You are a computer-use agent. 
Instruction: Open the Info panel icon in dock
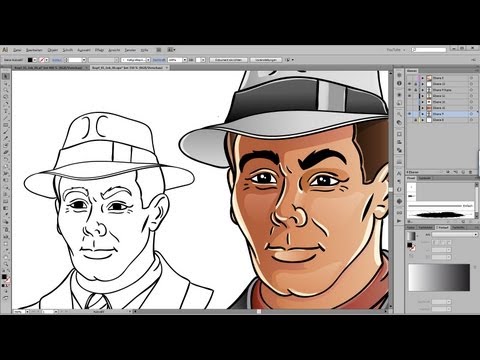coord(399,83)
